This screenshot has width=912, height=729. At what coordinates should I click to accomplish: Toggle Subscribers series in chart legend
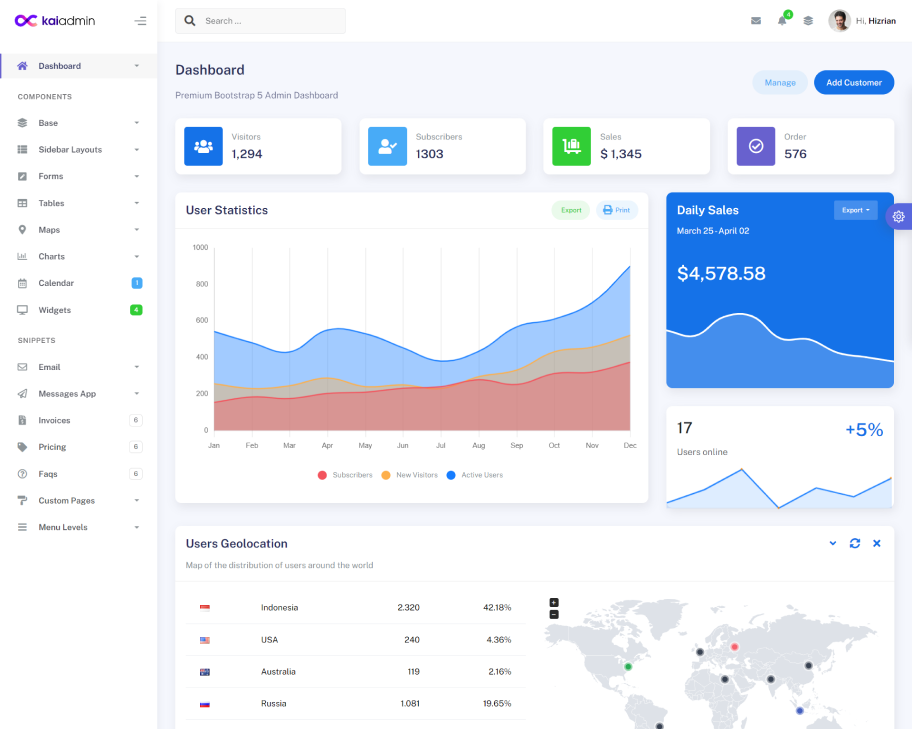point(345,475)
